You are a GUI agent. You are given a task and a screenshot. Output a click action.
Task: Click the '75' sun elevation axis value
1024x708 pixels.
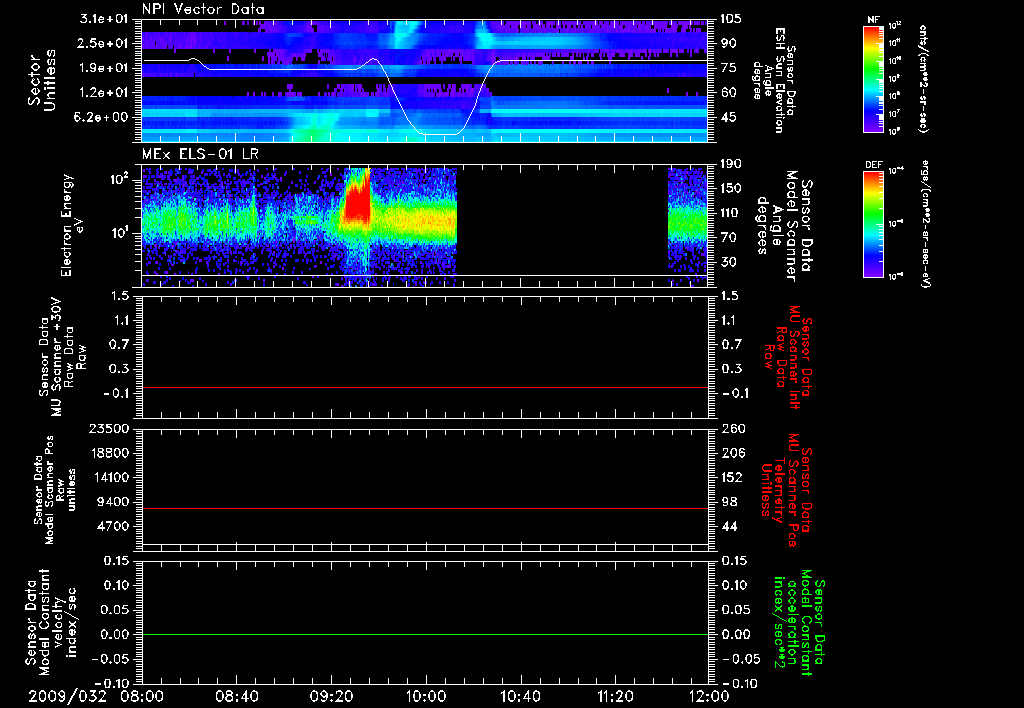728,68
